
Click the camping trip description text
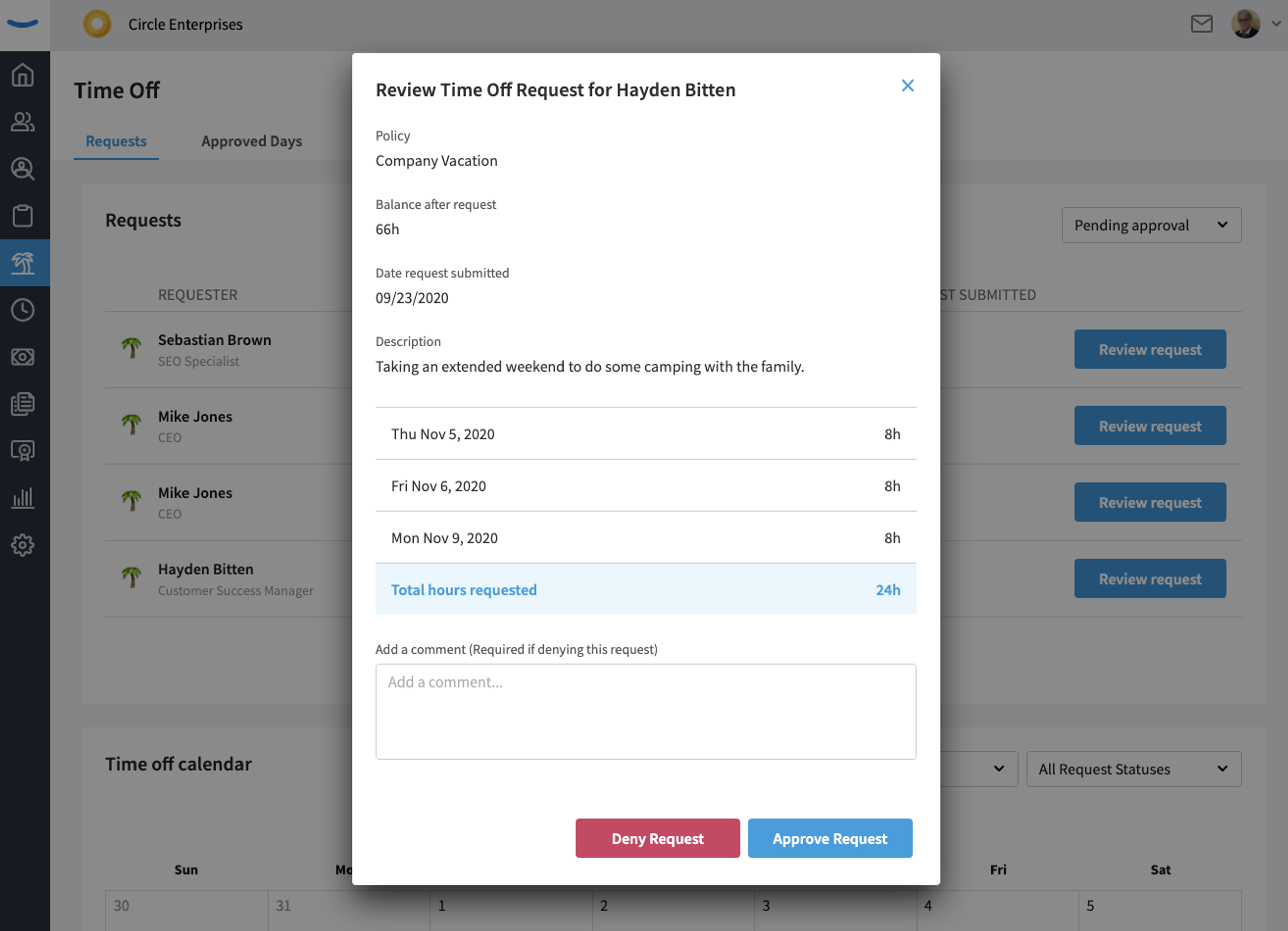(x=589, y=367)
